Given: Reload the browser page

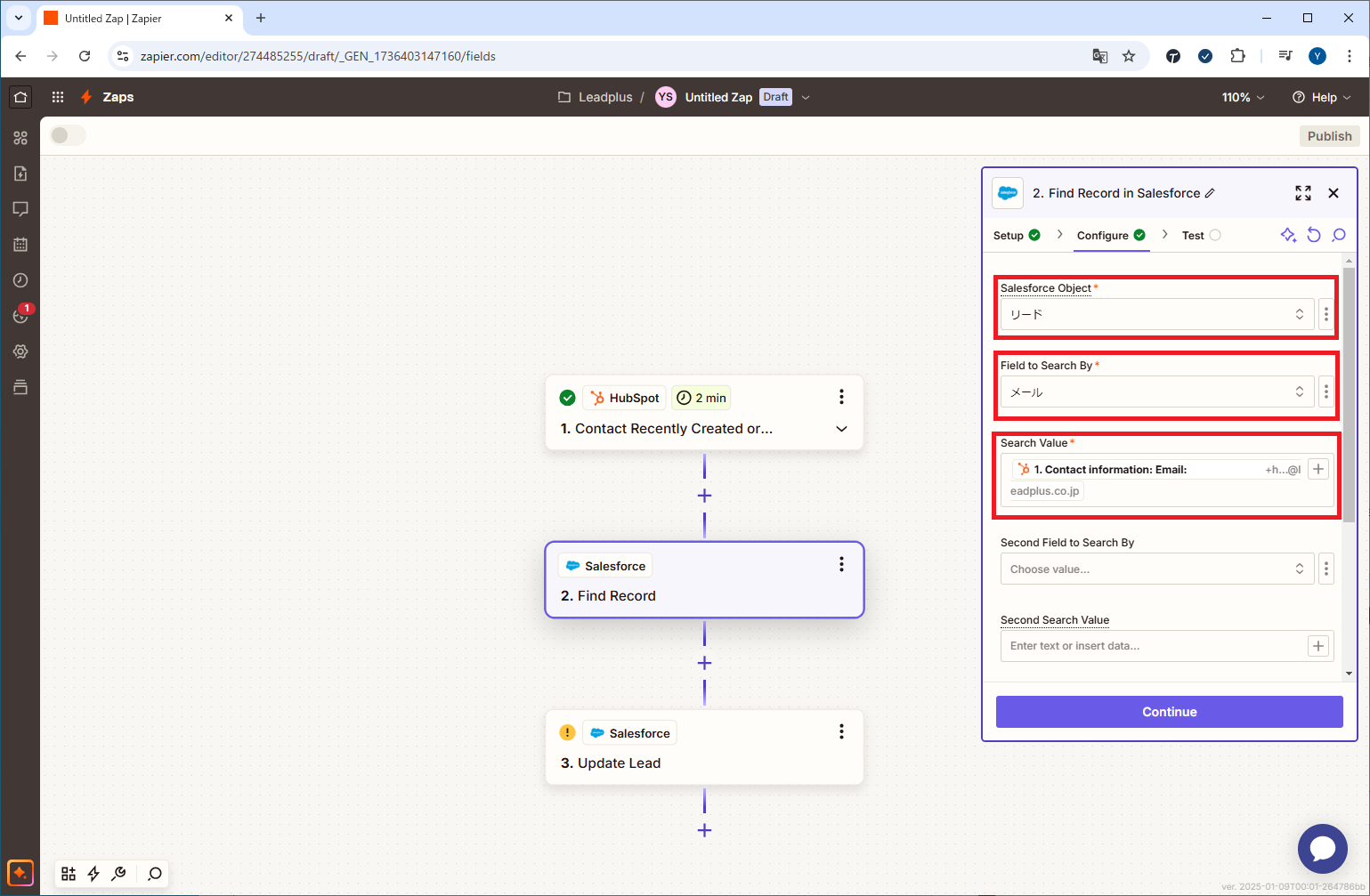Looking at the screenshot, I should coord(85,56).
